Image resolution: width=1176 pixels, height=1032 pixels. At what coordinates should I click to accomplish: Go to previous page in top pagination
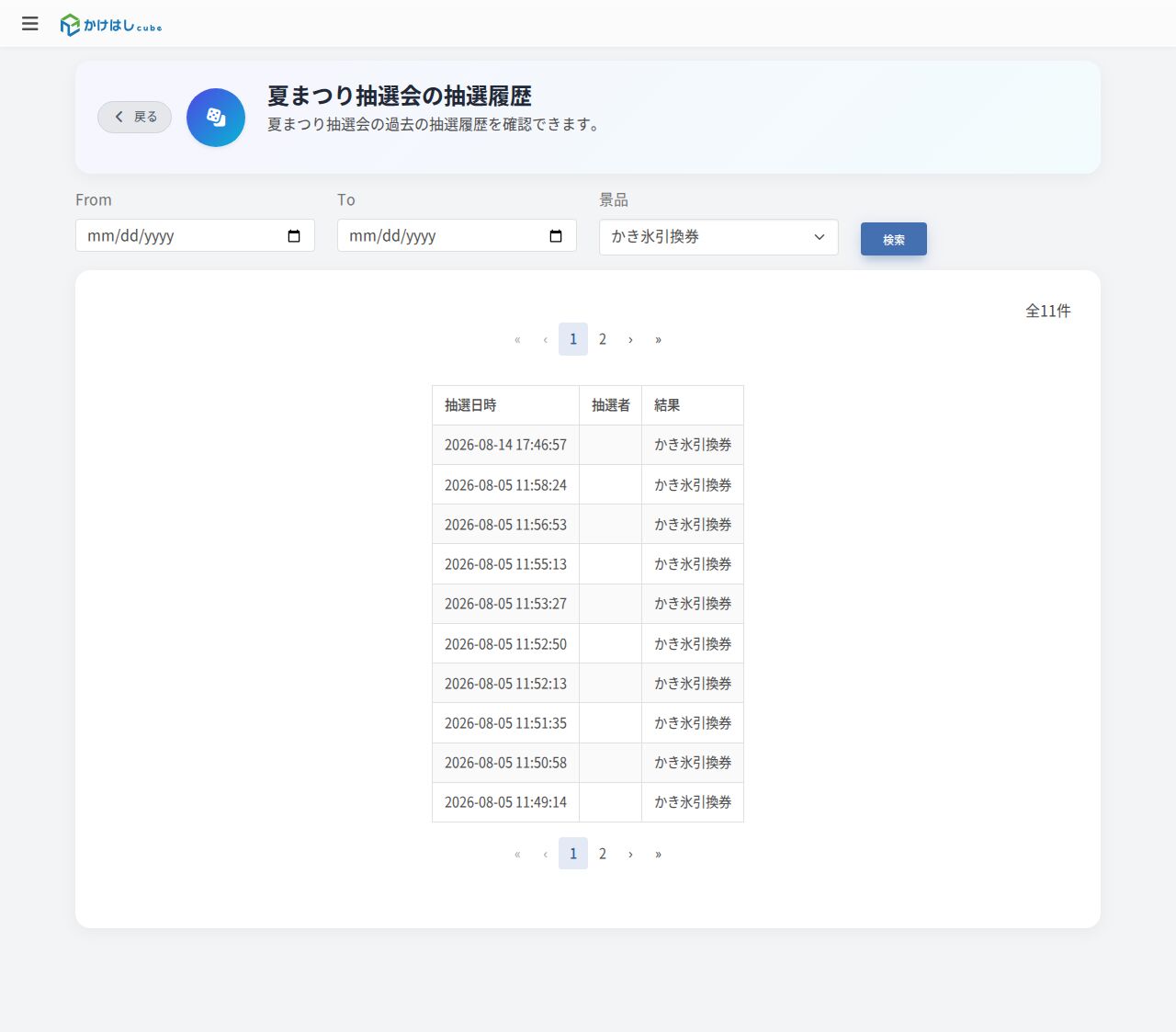pyautogui.click(x=545, y=339)
